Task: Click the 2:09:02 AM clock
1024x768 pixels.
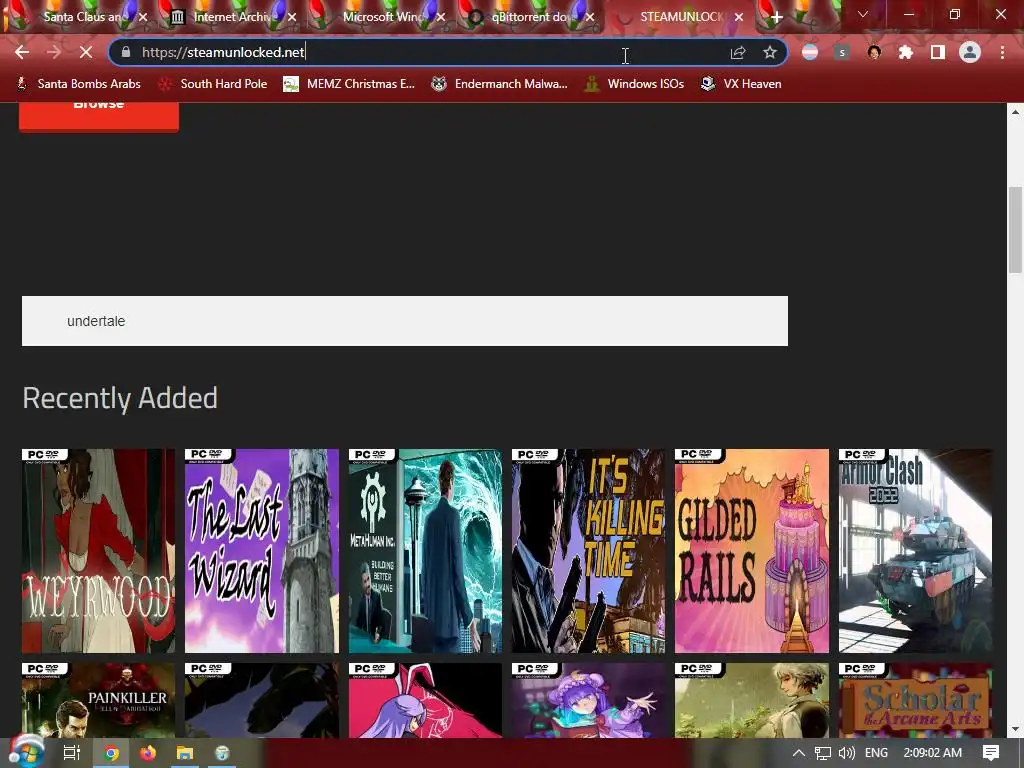Action: point(933,753)
